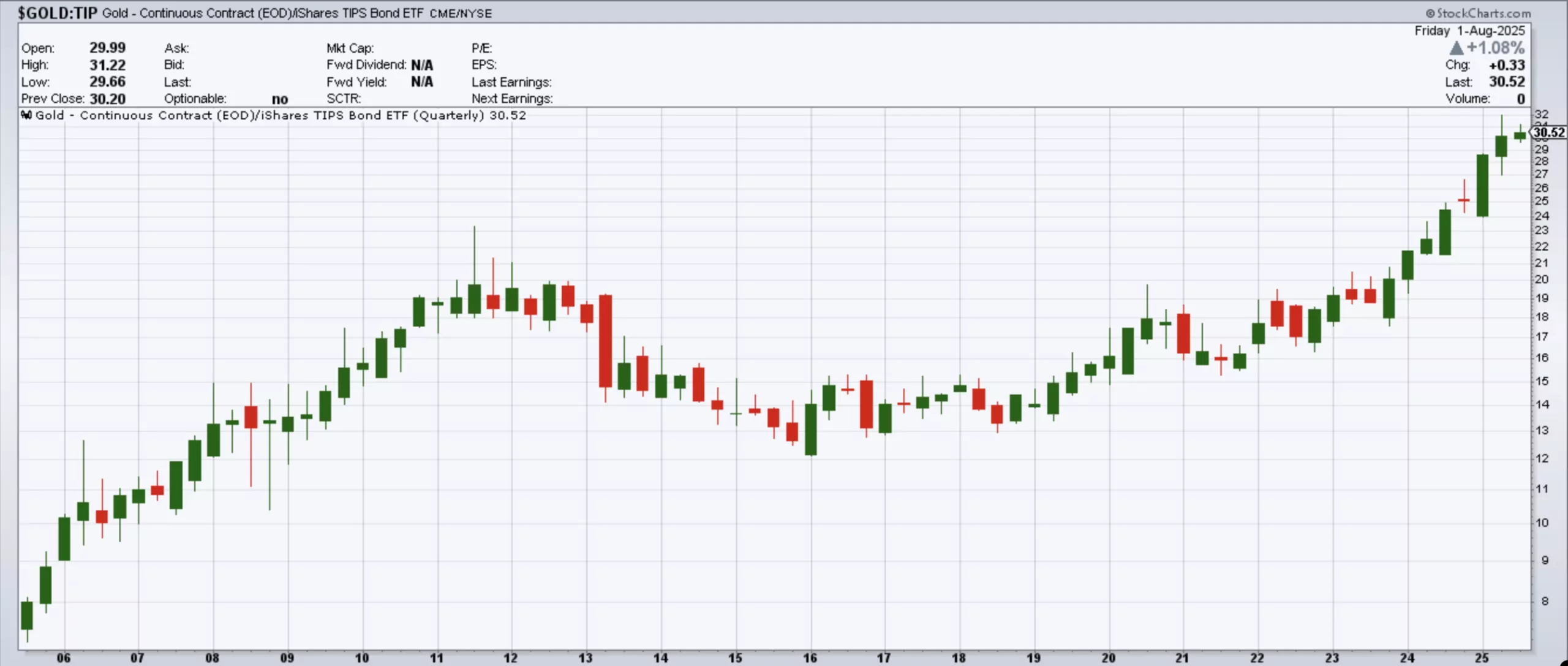The width and height of the screenshot is (1568, 666).
Task: Click the StockCharts.com watermark logo text
Action: point(1478,13)
